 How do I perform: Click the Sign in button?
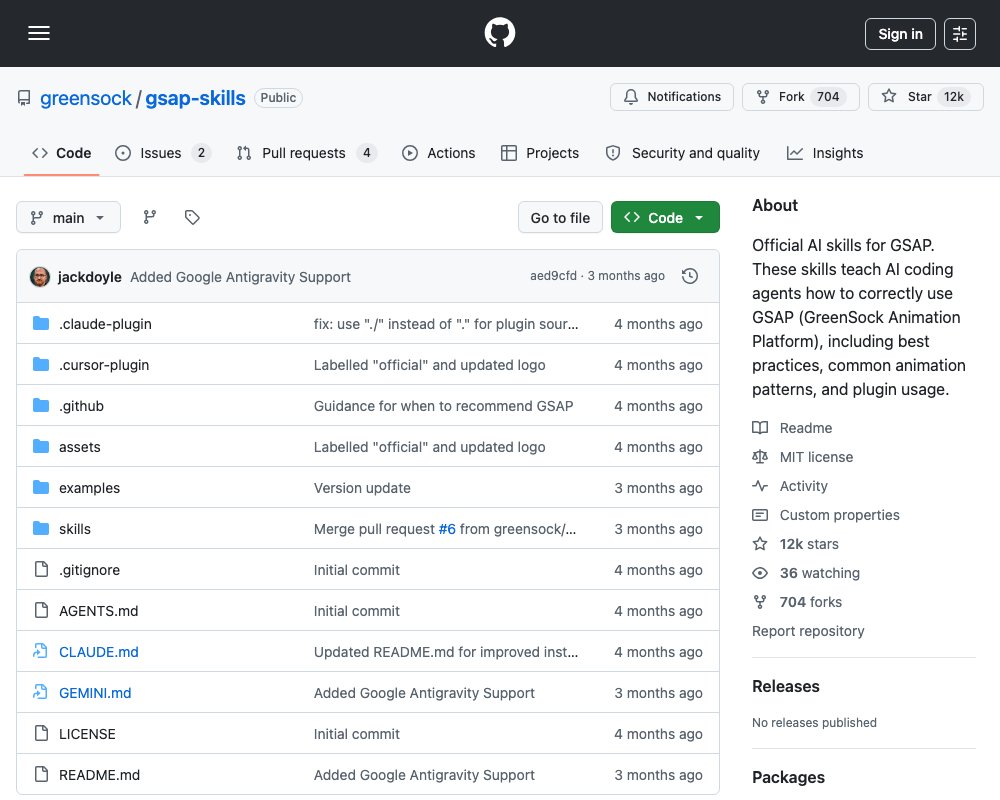(900, 34)
